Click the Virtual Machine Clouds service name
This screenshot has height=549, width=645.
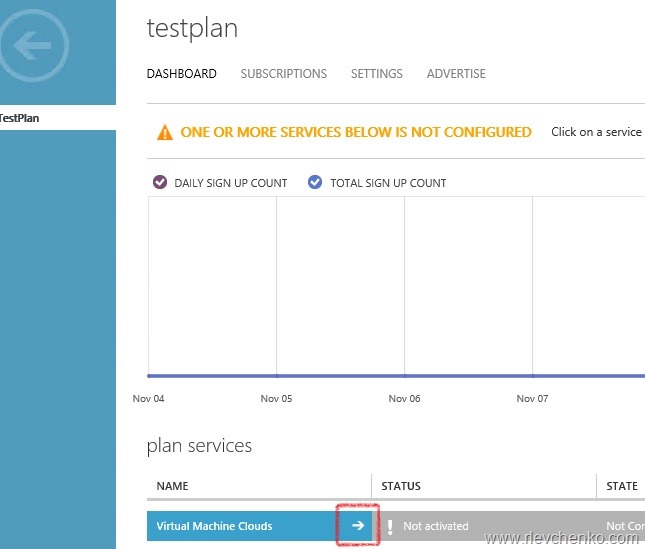pyautogui.click(x=214, y=526)
